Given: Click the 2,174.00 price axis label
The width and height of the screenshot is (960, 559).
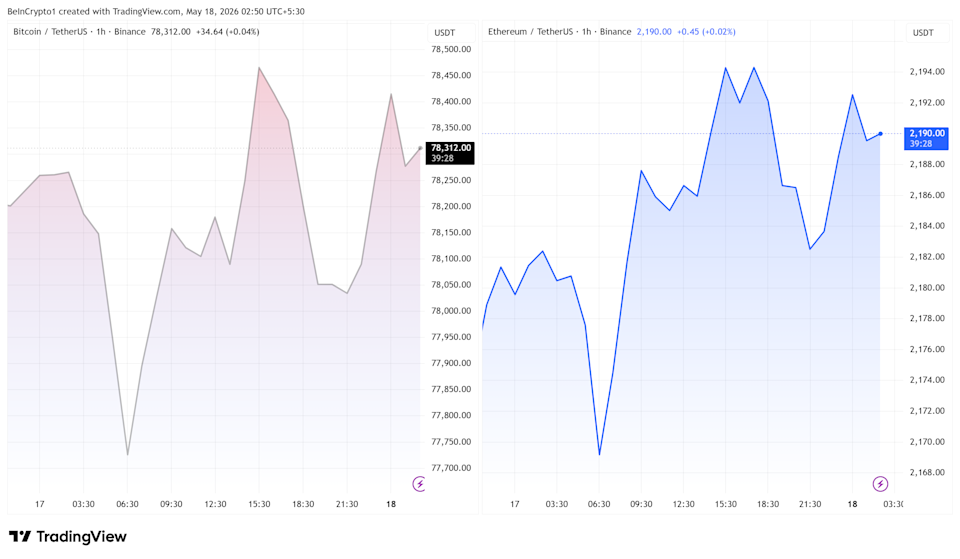Looking at the screenshot, I should (x=927, y=380).
